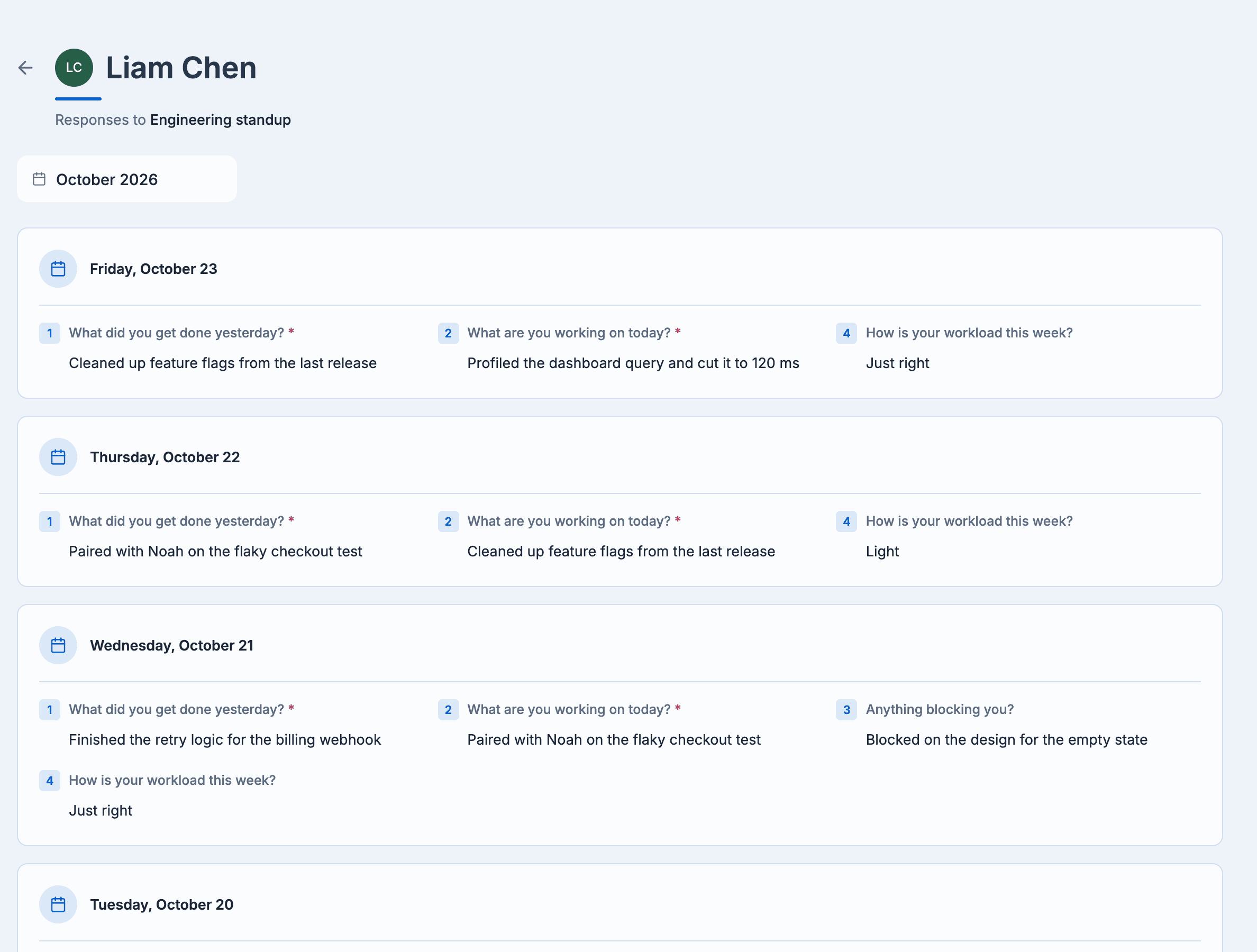The height and width of the screenshot is (952, 1257).
Task: Select the Thursday, October 22 heading
Action: 165,457
